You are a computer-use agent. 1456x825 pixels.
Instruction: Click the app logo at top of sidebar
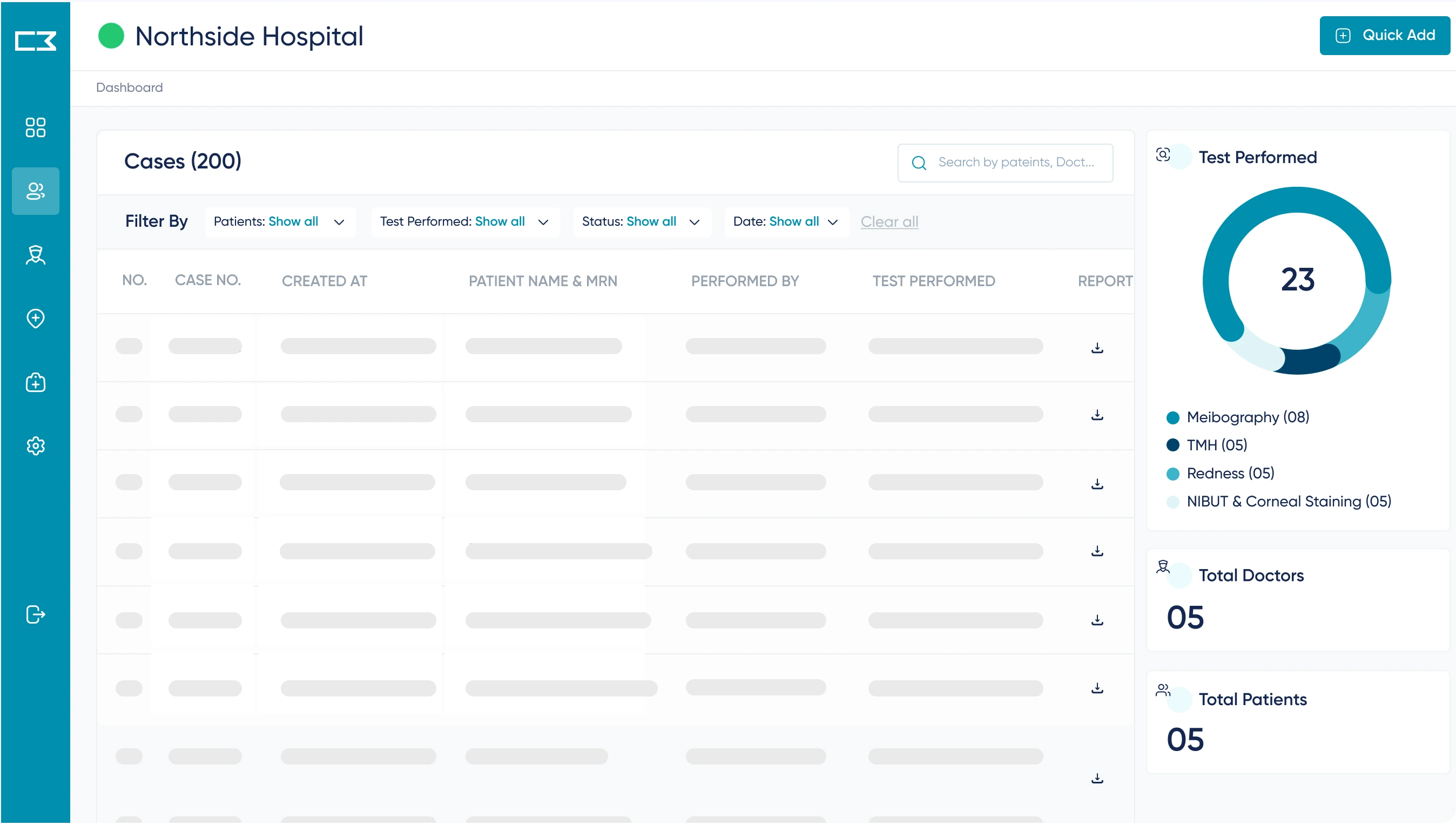tap(35, 41)
